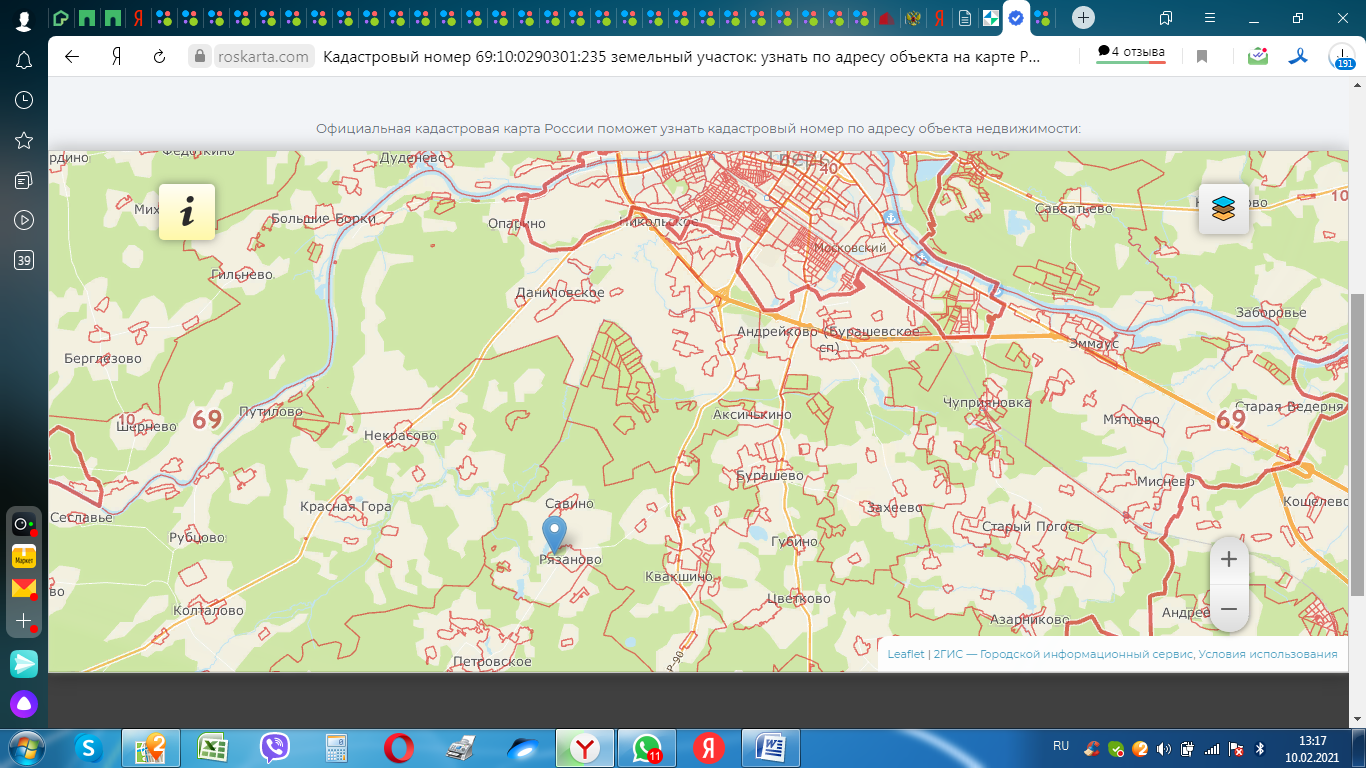
Task: Open a new browser tab
Action: (x=1083, y=18)
